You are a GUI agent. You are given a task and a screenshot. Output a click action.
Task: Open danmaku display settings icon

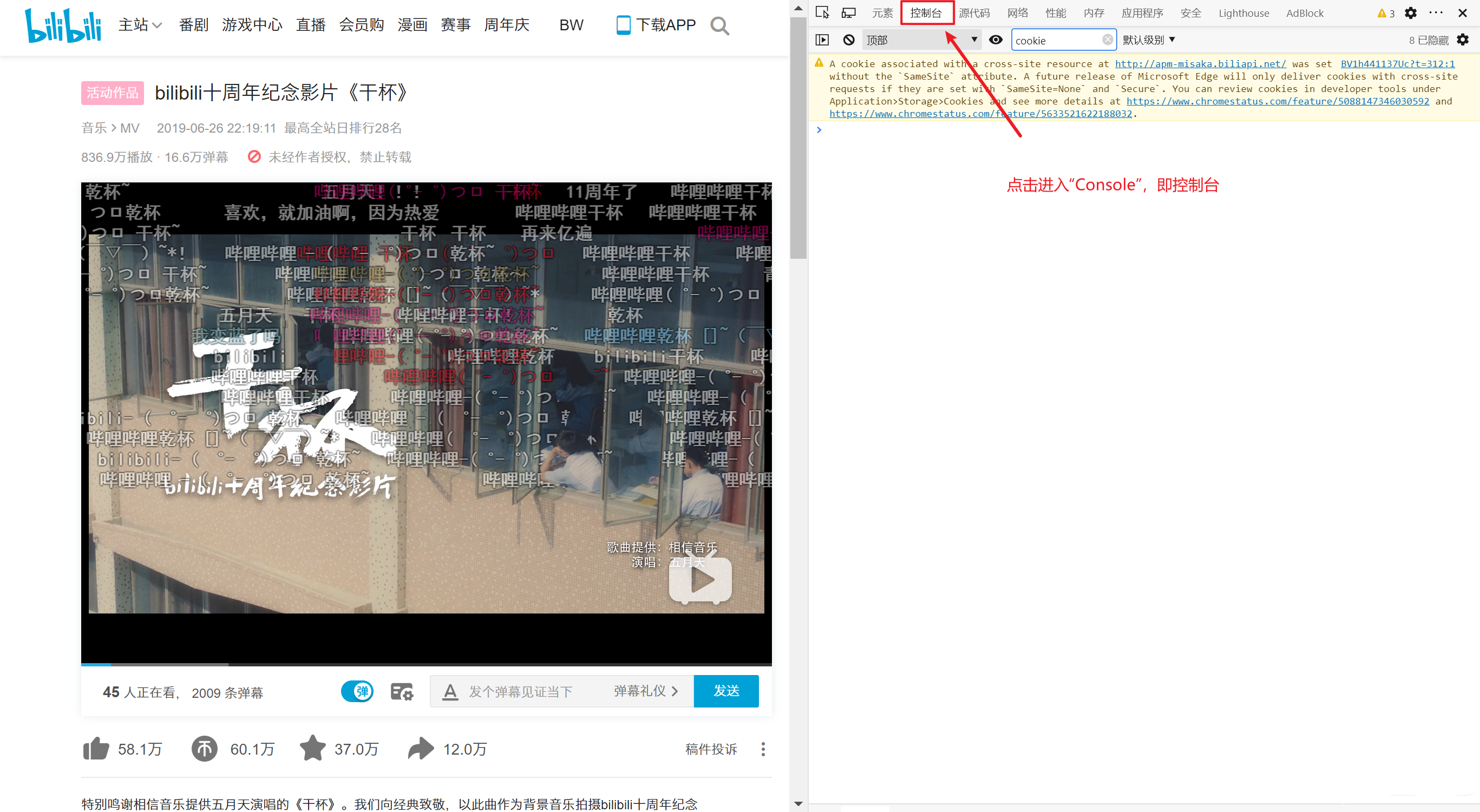pos(402,691)
